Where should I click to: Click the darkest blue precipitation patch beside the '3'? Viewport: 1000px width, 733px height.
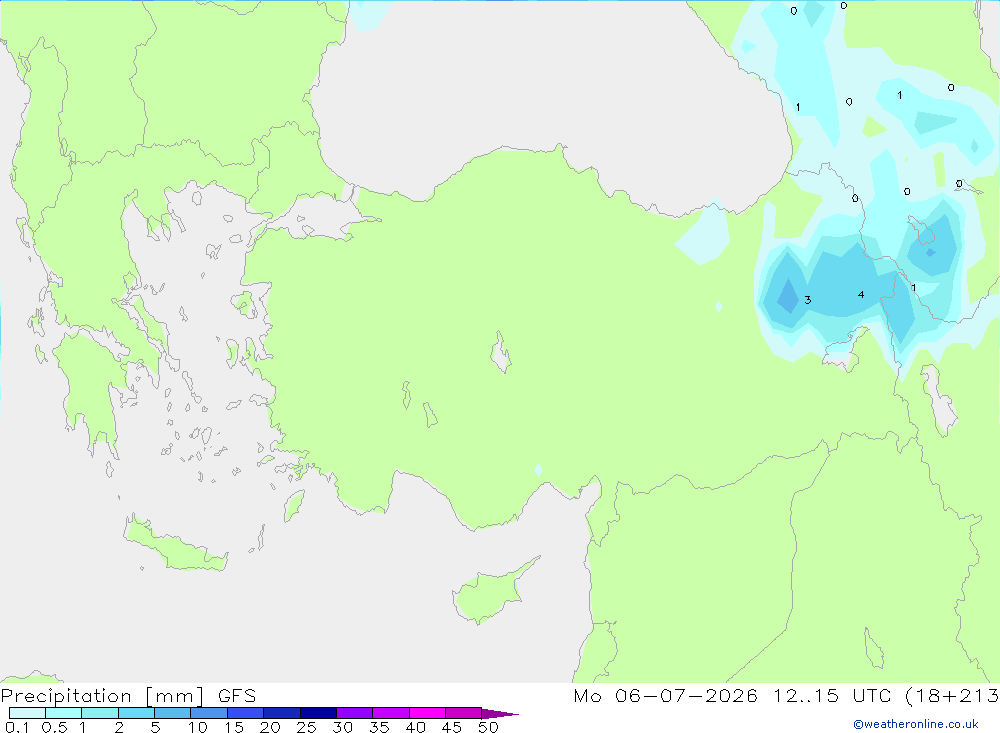click(788, 297)
